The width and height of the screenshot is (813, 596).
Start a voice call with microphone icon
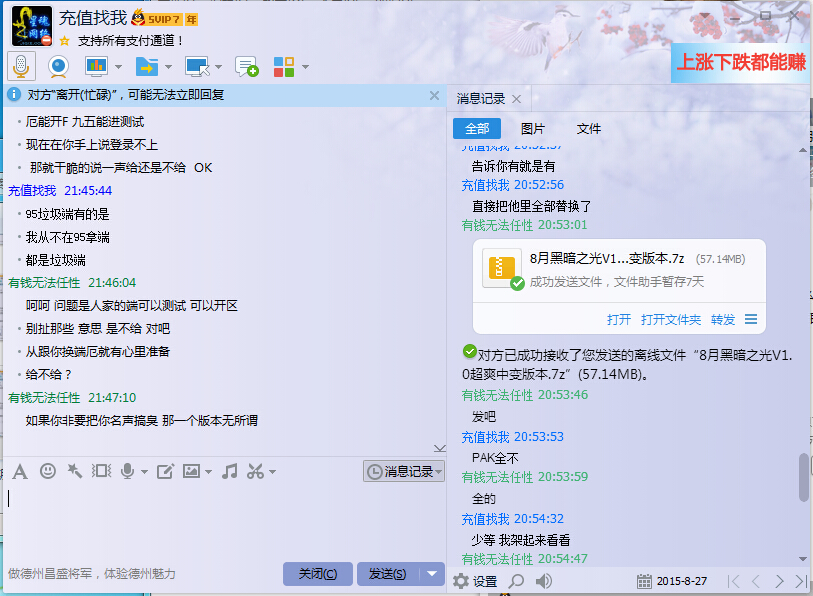pos(20,66)
